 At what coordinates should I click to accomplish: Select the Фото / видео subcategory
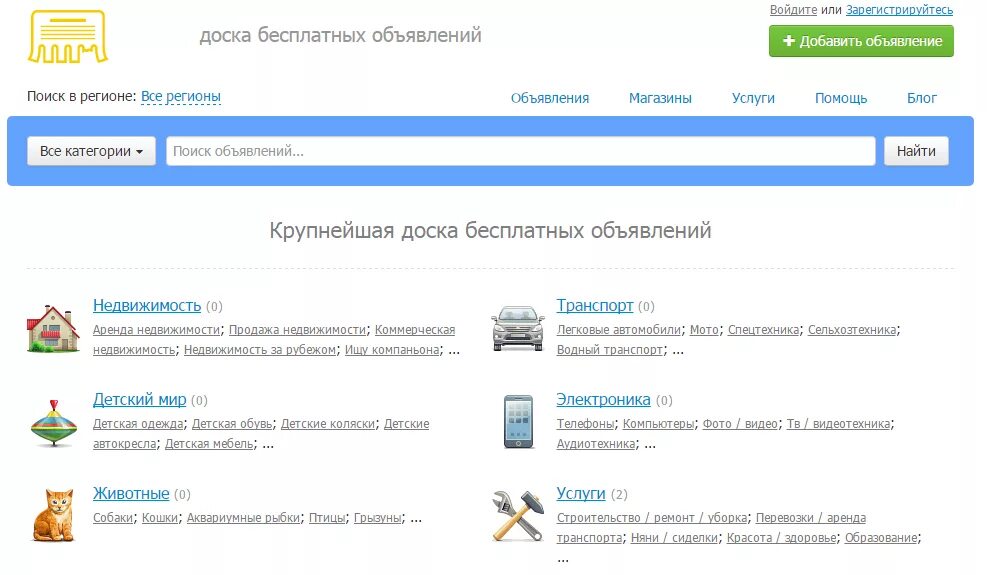[740, 424]
